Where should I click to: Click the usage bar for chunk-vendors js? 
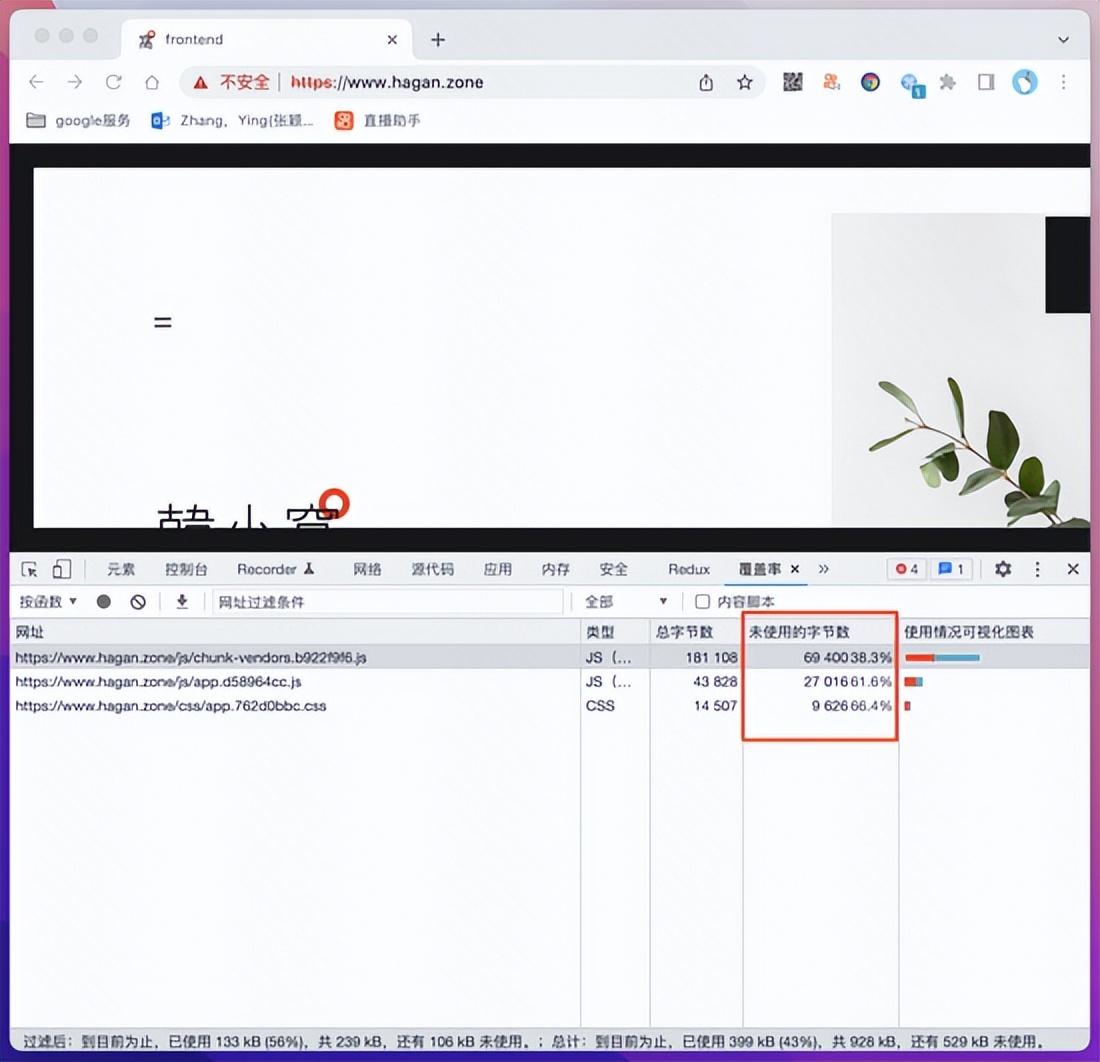click(x=942, y=657)
